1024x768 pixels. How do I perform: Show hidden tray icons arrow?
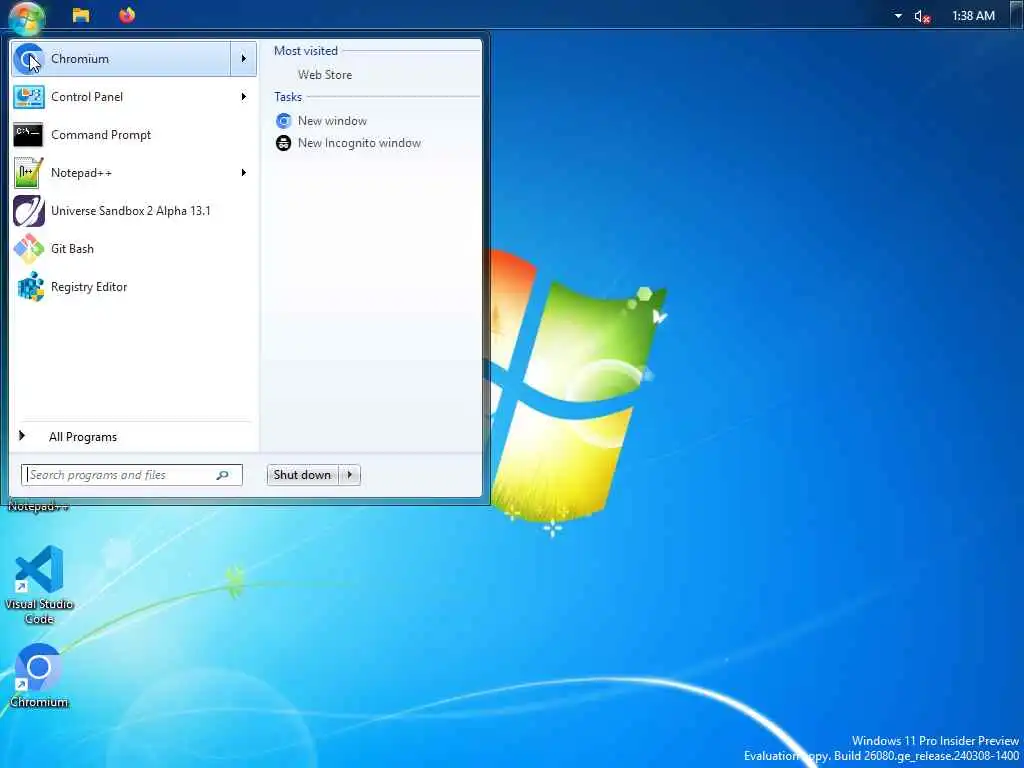[x=898, y=16]
